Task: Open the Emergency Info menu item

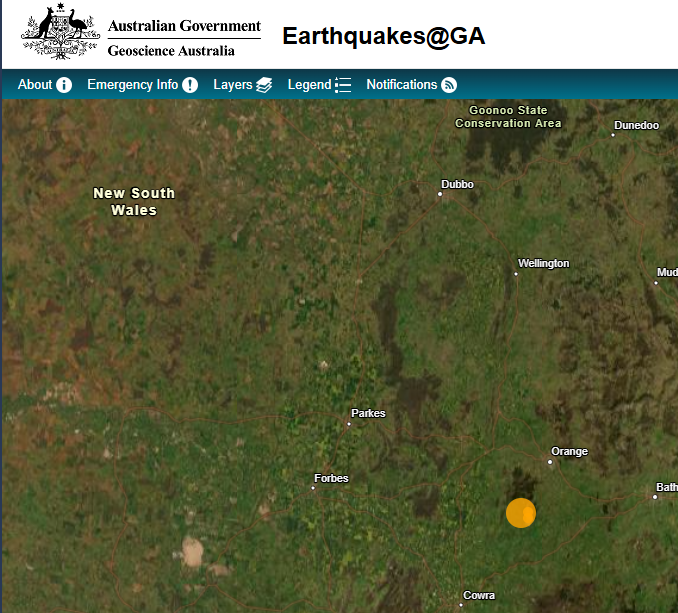Action: [132, 85]
